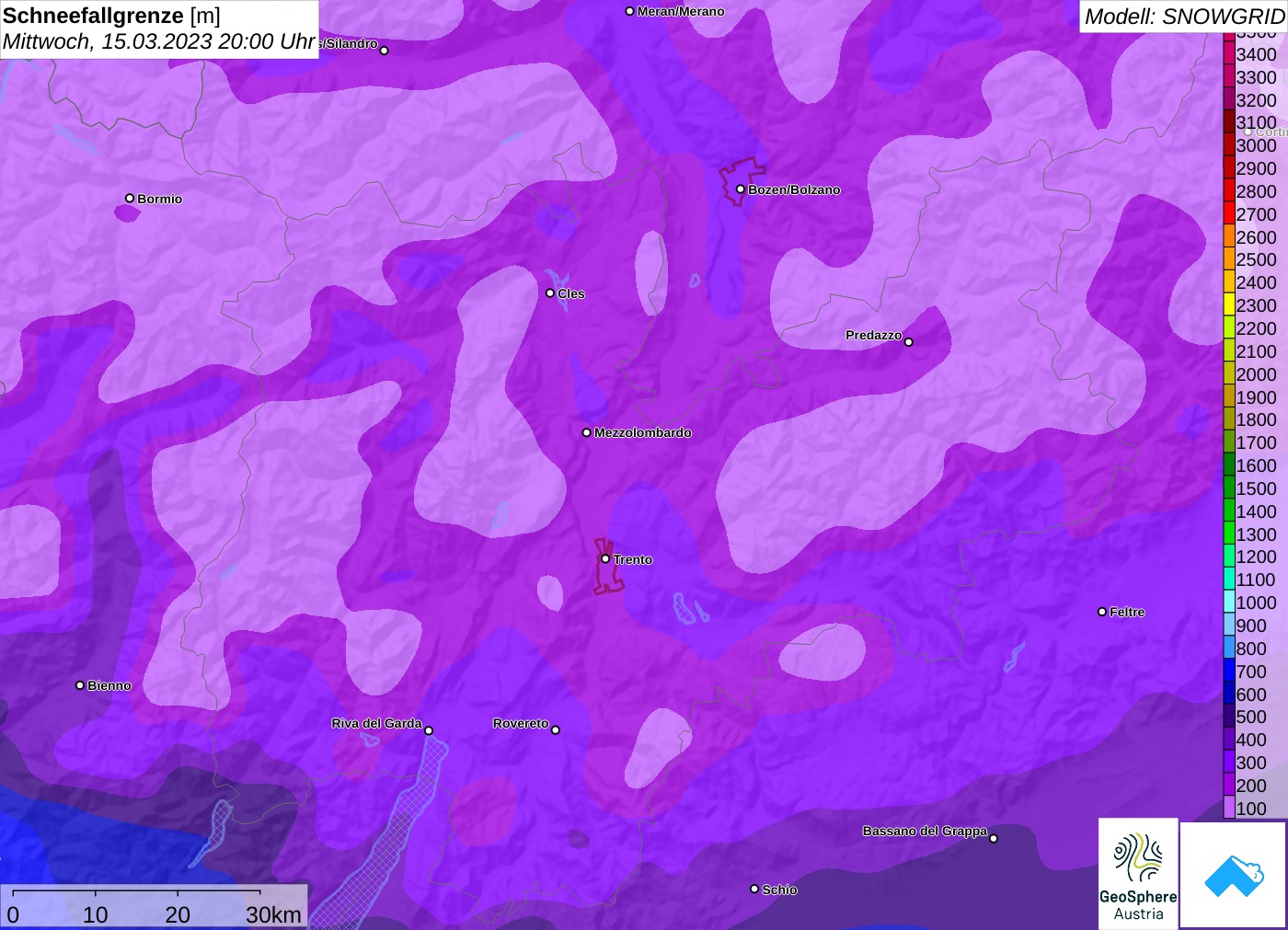
Task: Click legend value "500"
Action: [x=1251, y=717]
